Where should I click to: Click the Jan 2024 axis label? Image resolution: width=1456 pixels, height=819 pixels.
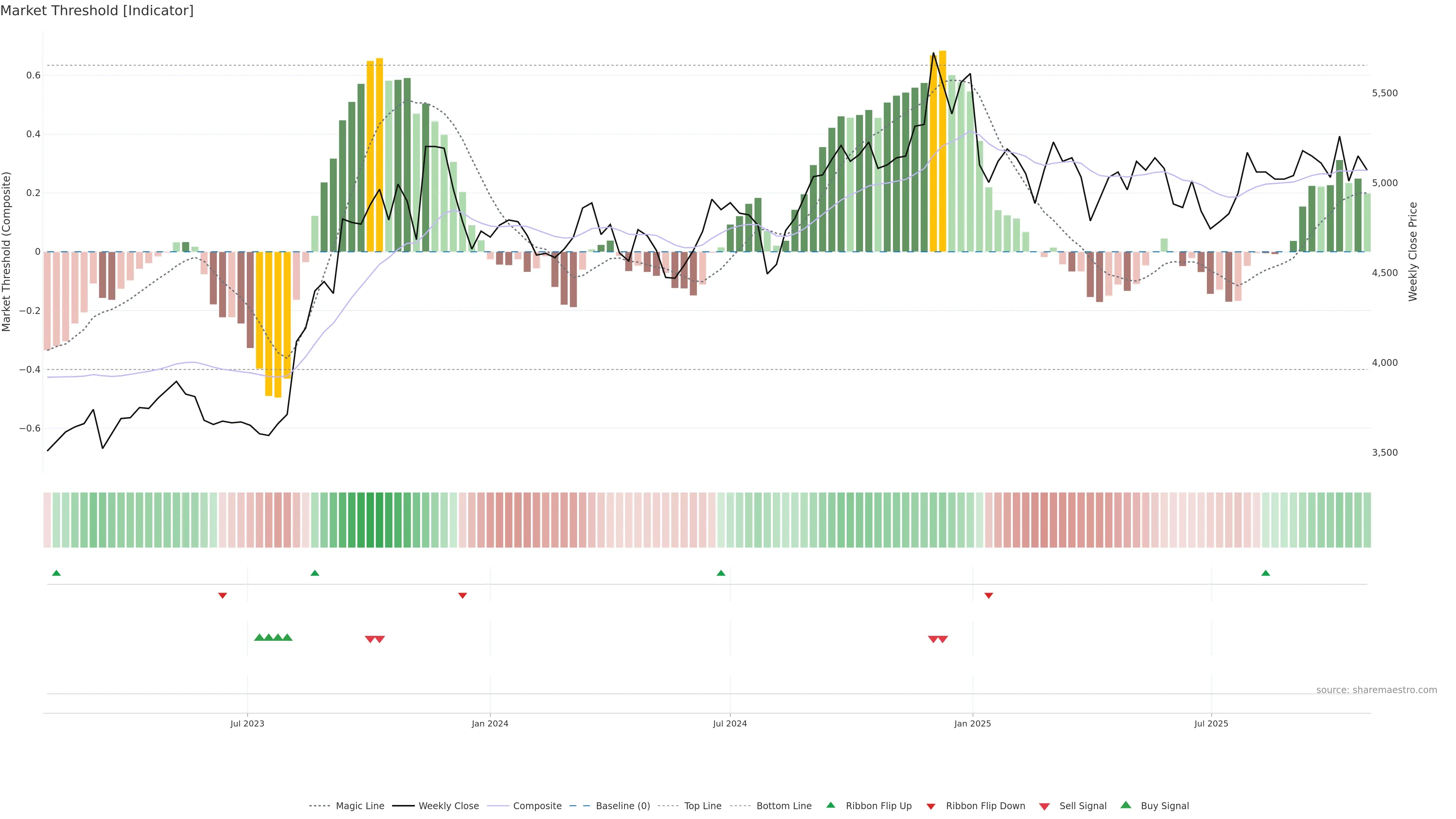(490, 723)
